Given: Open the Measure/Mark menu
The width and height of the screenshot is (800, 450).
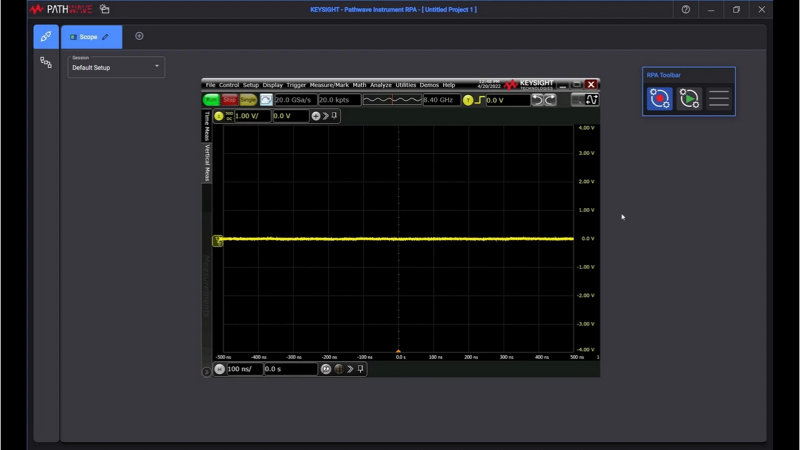Looking at the screenshot, I should 329,85.
